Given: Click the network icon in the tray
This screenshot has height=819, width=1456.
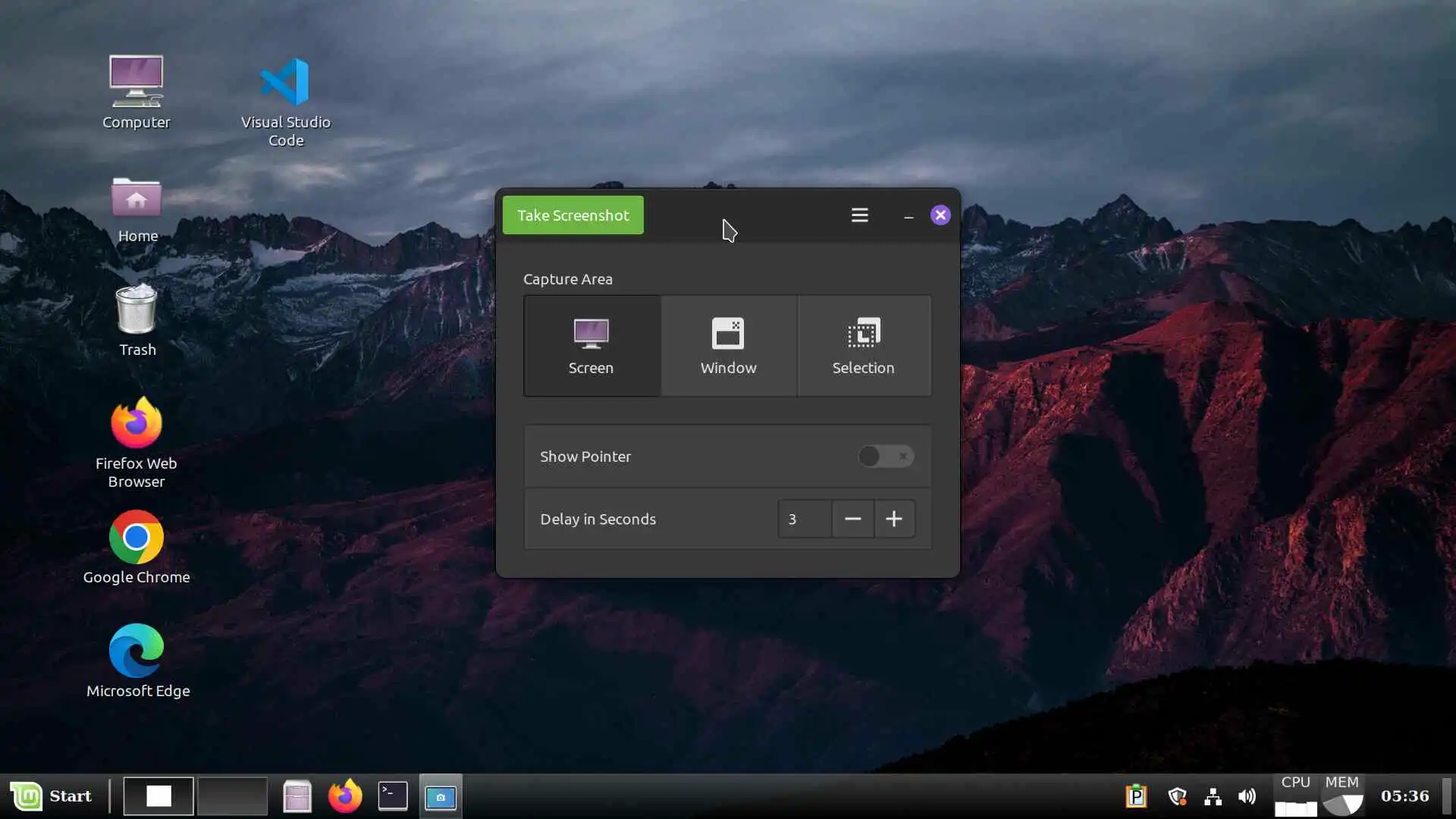Looking at the screenshot, I should point(1213,796).
